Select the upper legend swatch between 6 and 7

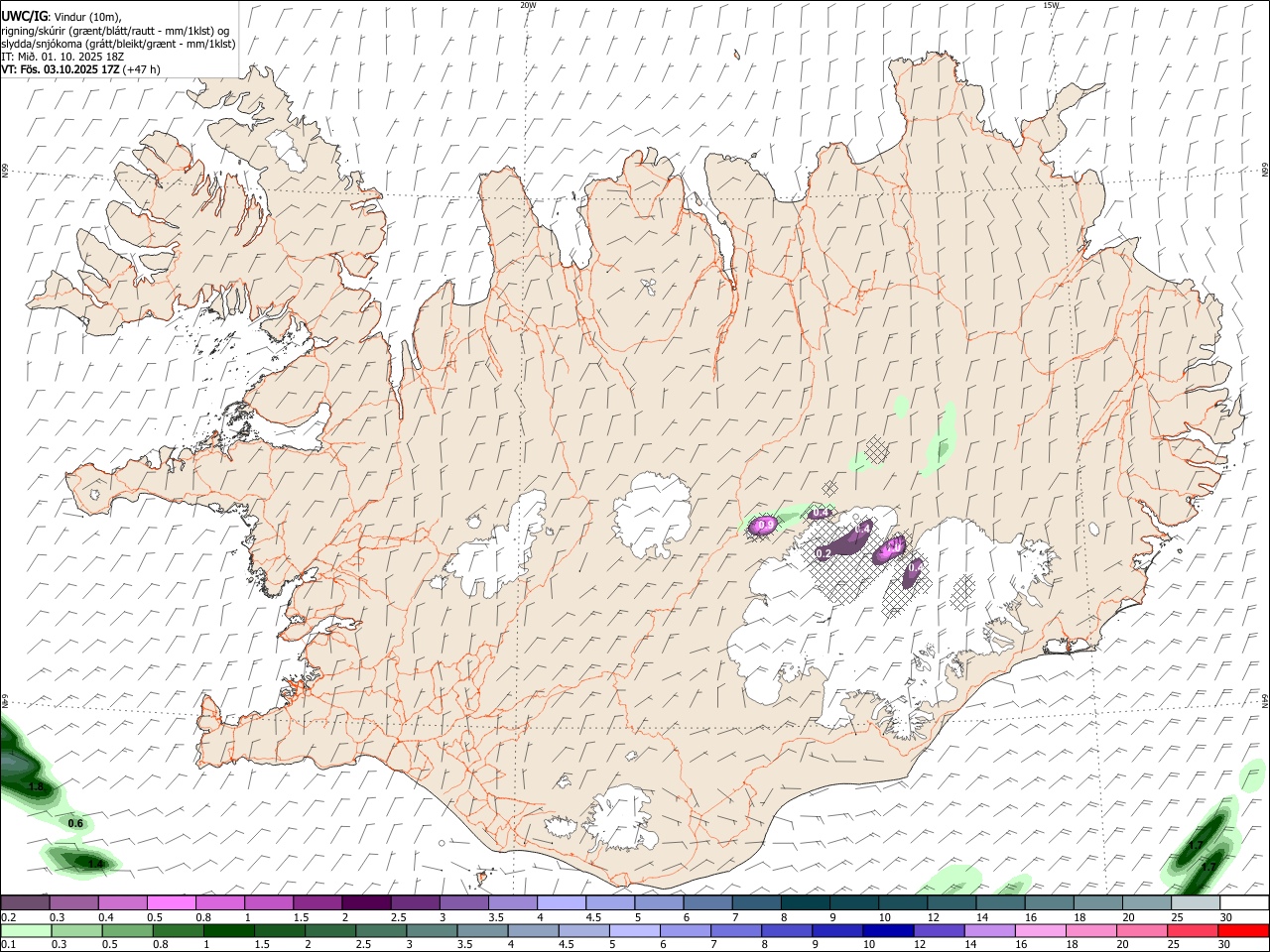(x=706, y=902)
